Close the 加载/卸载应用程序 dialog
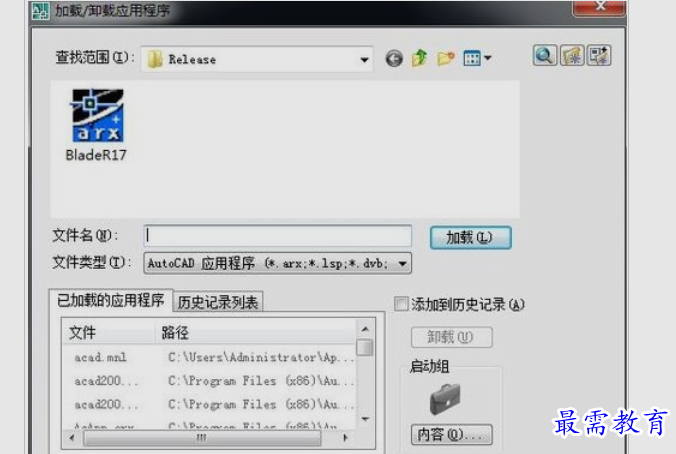 [599, 7]
